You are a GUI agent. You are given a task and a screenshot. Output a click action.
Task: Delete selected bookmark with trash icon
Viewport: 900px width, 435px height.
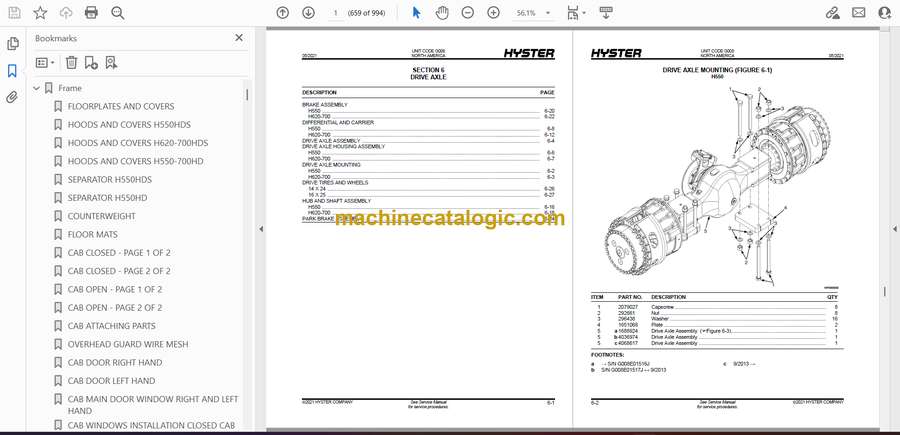(x=71, y=63)
